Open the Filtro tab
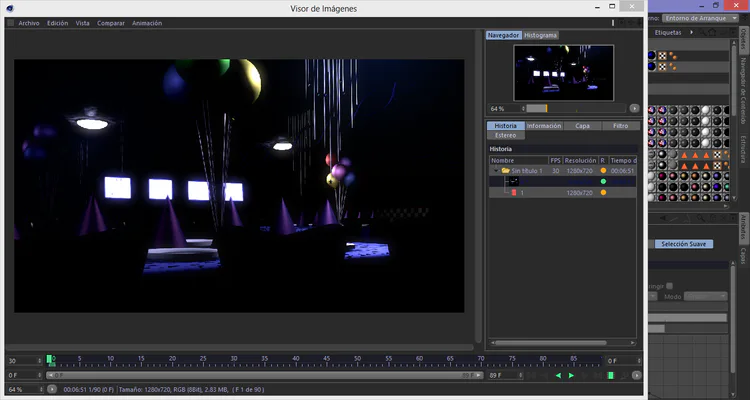Image resolution: width=750 pixels, height=400 pixels. pyautogui.click(x=620, y=126)
